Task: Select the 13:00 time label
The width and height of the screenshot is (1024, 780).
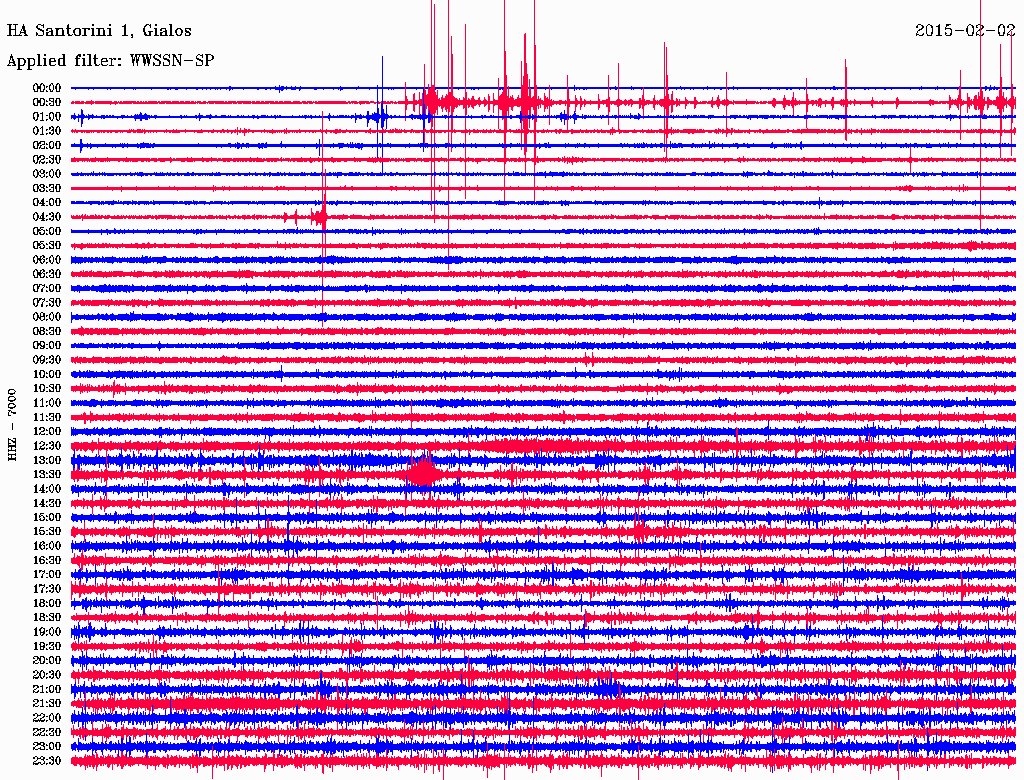Action: 47,460
